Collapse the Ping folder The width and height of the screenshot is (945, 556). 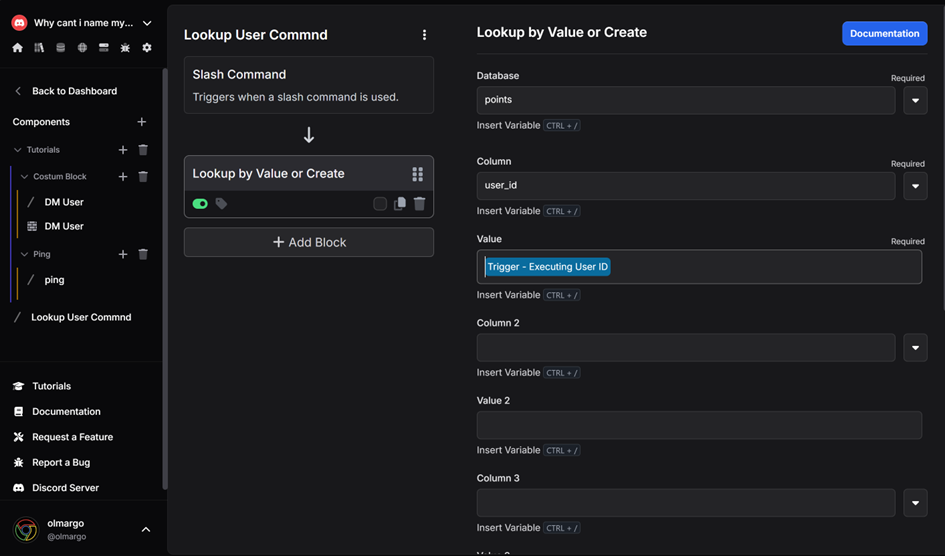coord(25,254)
